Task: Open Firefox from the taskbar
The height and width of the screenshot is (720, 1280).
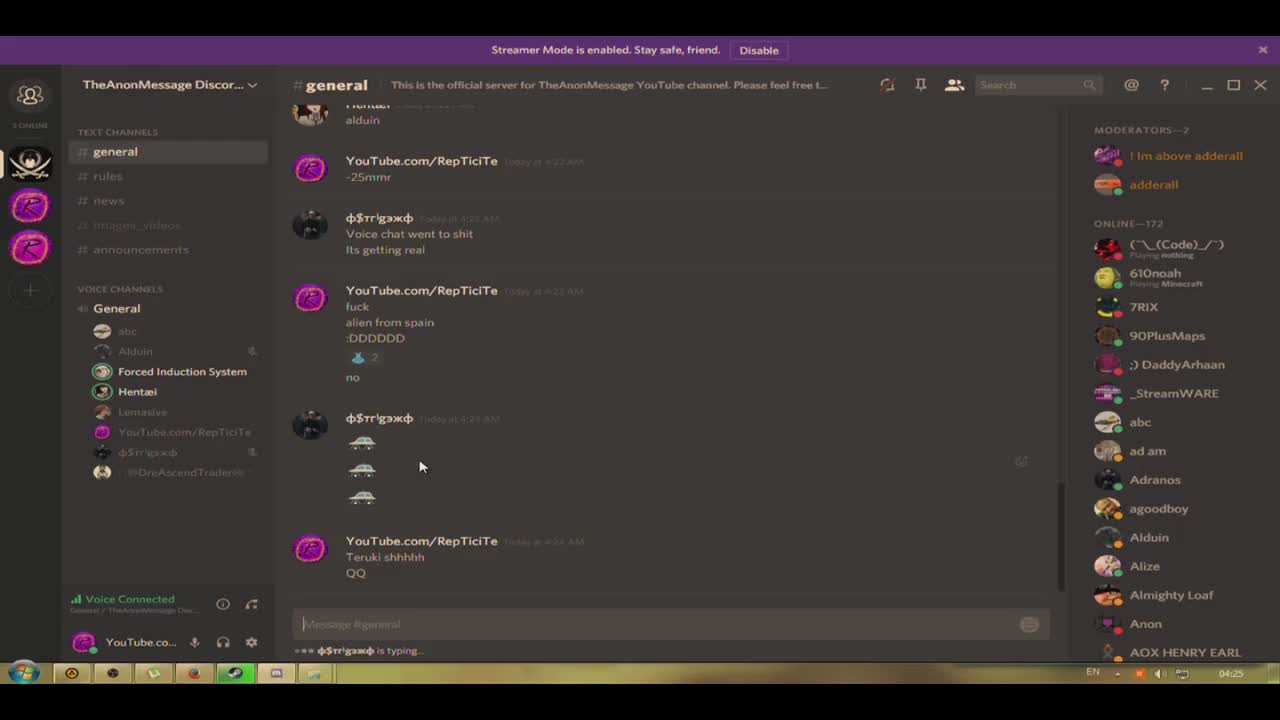Action: tap(194, 673)
